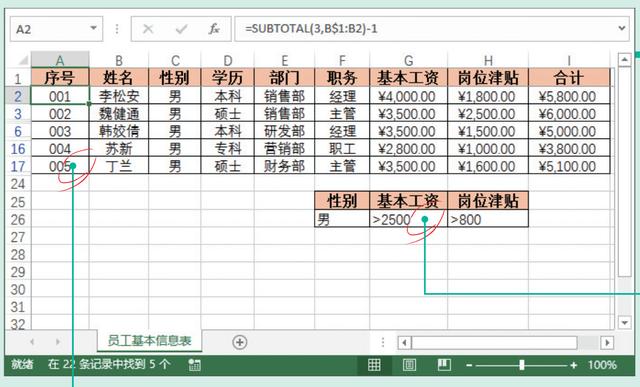
Task: Click the 100% zoom level
Action: (x=602, y=365)
